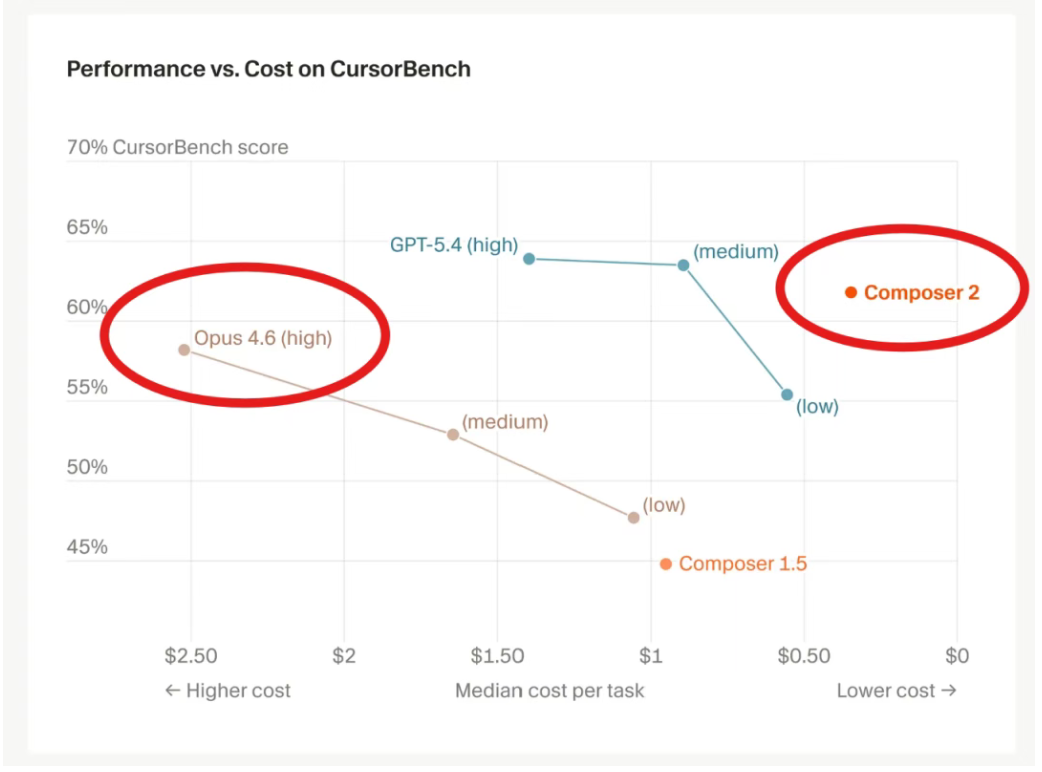Click the $0.50 x-axis tick label

(804, 656)
